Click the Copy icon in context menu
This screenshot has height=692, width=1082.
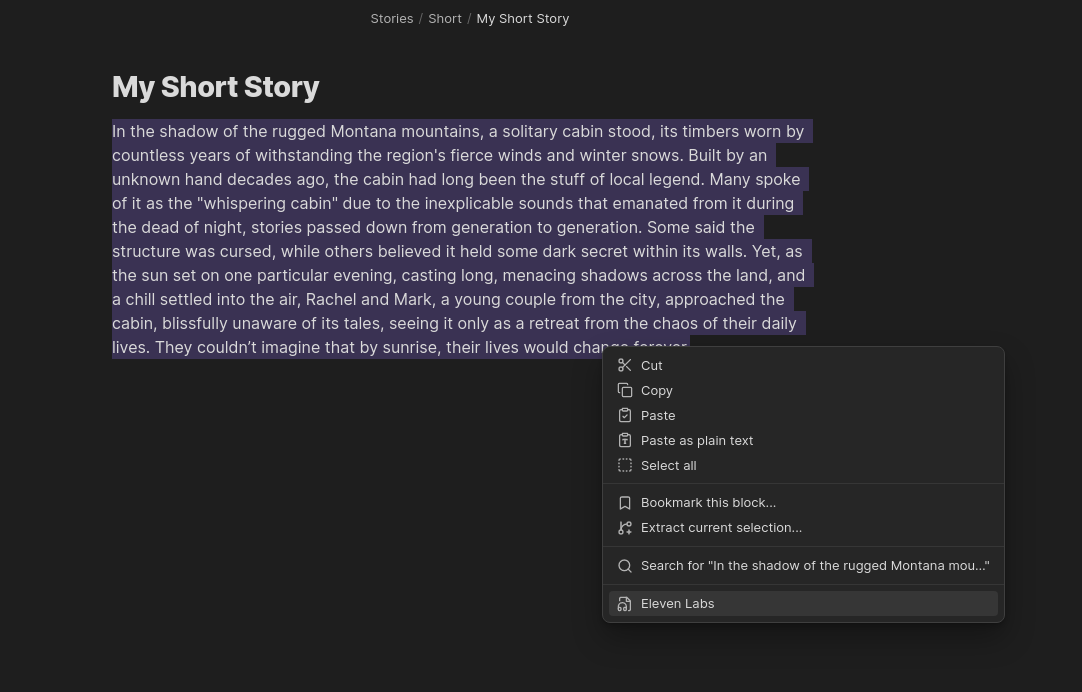pyautogui.click(x=624, y=391)
